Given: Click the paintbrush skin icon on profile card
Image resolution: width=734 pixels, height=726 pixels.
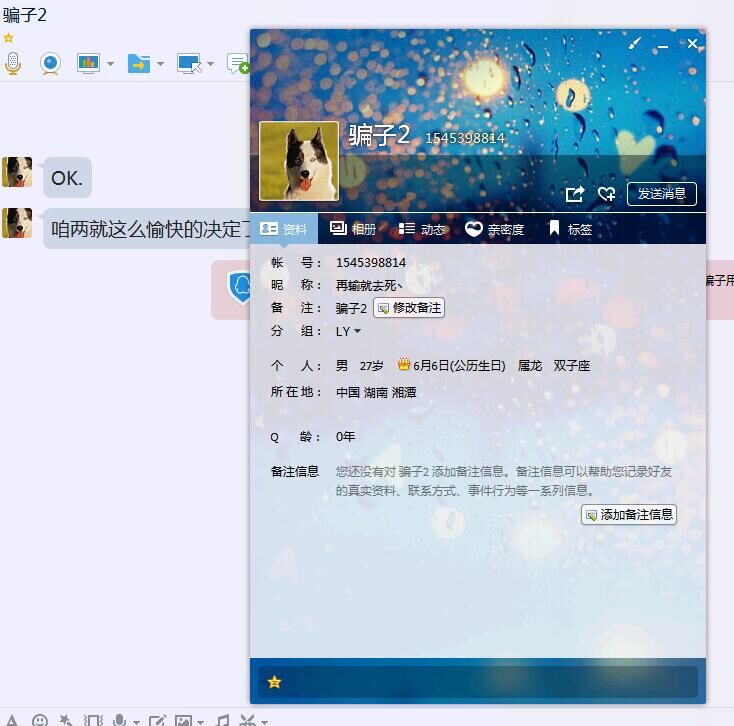Looking at the screenshot, I should [634, 44].
